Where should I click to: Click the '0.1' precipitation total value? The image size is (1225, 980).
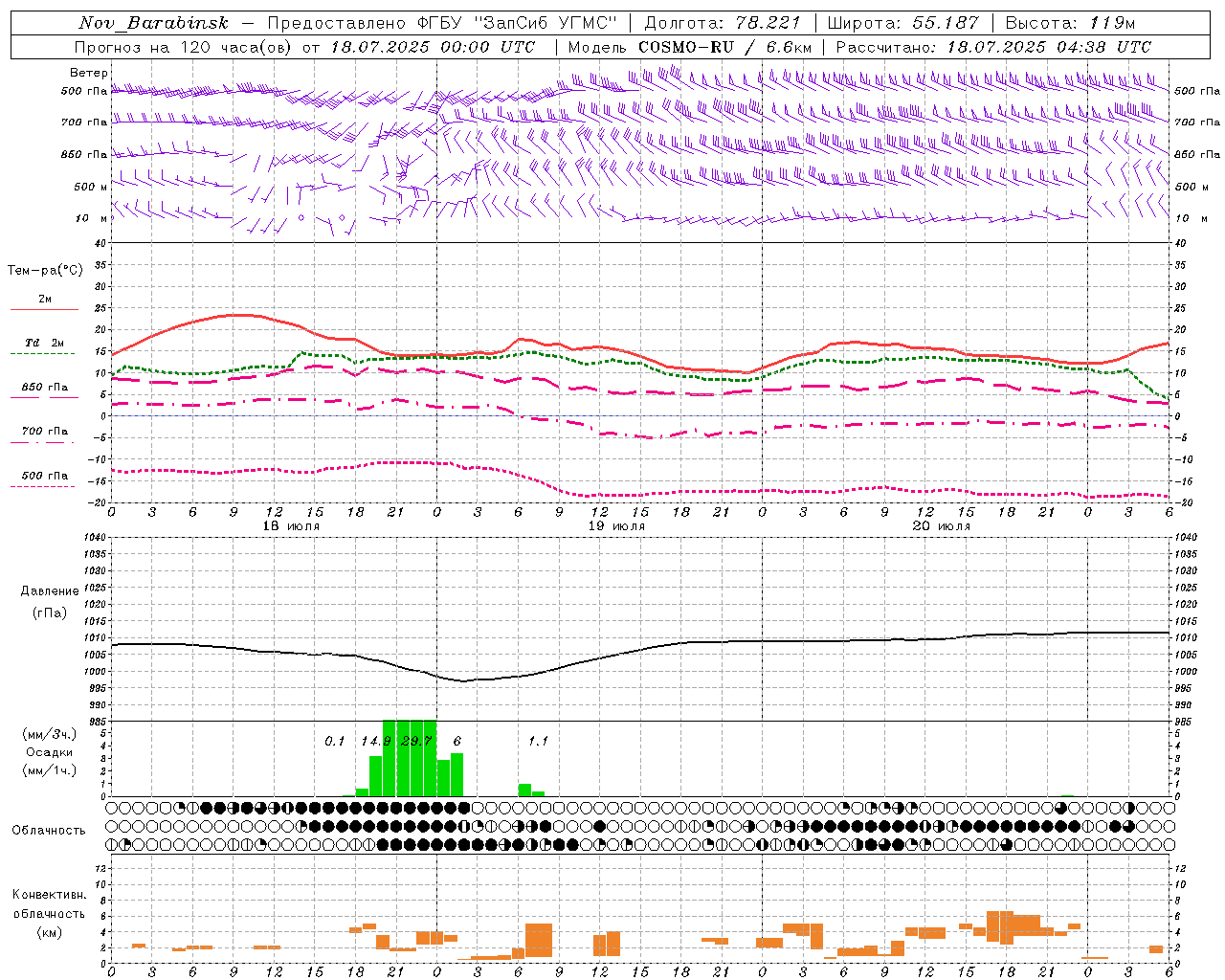tap(334, 741)
